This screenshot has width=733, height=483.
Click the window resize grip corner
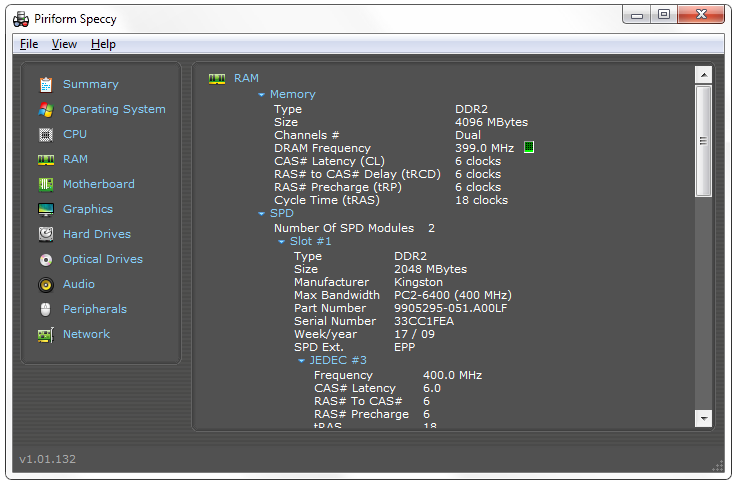(x=718, y=467)
